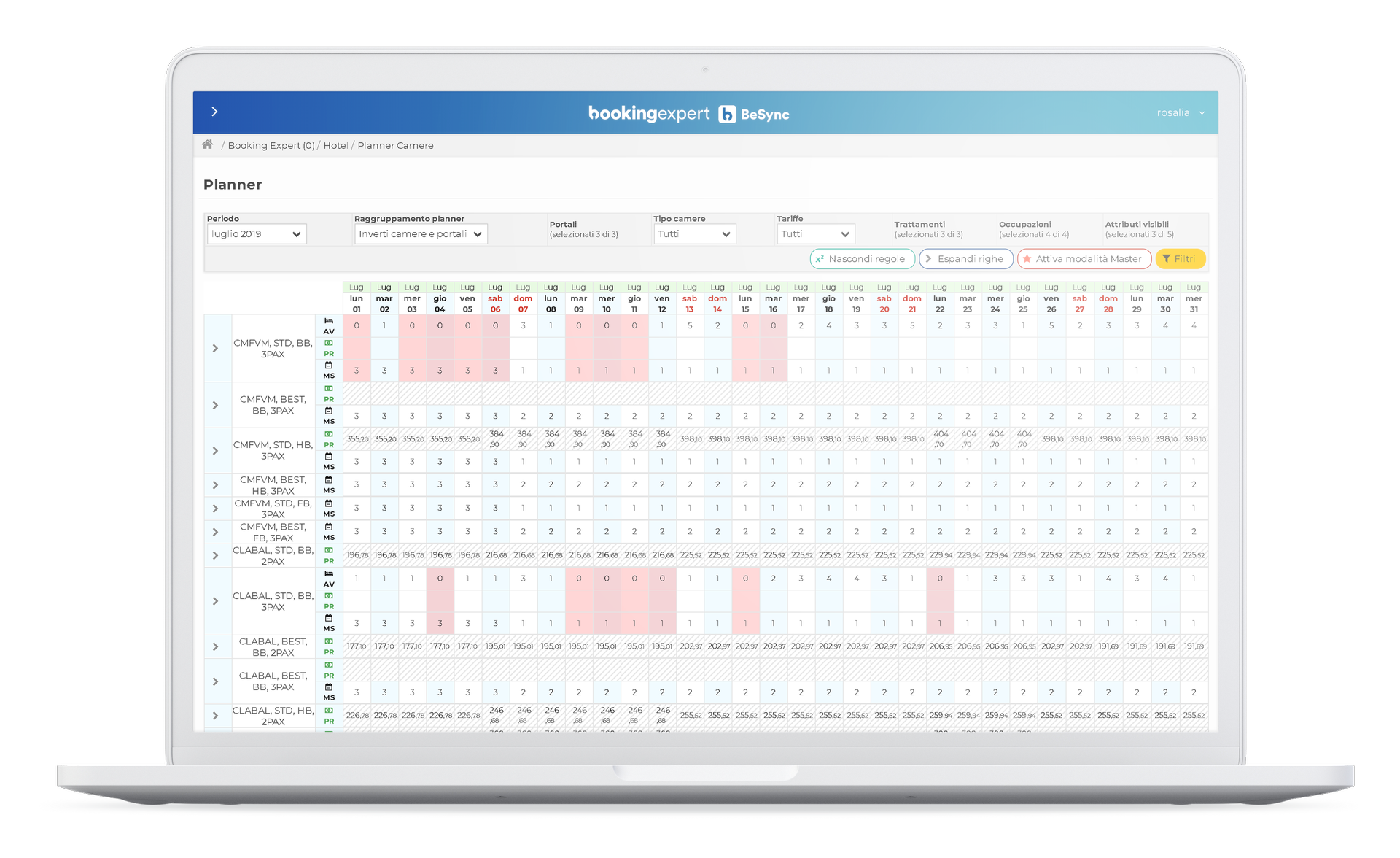The height and width of the screenshot is (858, 1400).
Task: Select the lun 01 date column header
Action: tap(357, 298)
